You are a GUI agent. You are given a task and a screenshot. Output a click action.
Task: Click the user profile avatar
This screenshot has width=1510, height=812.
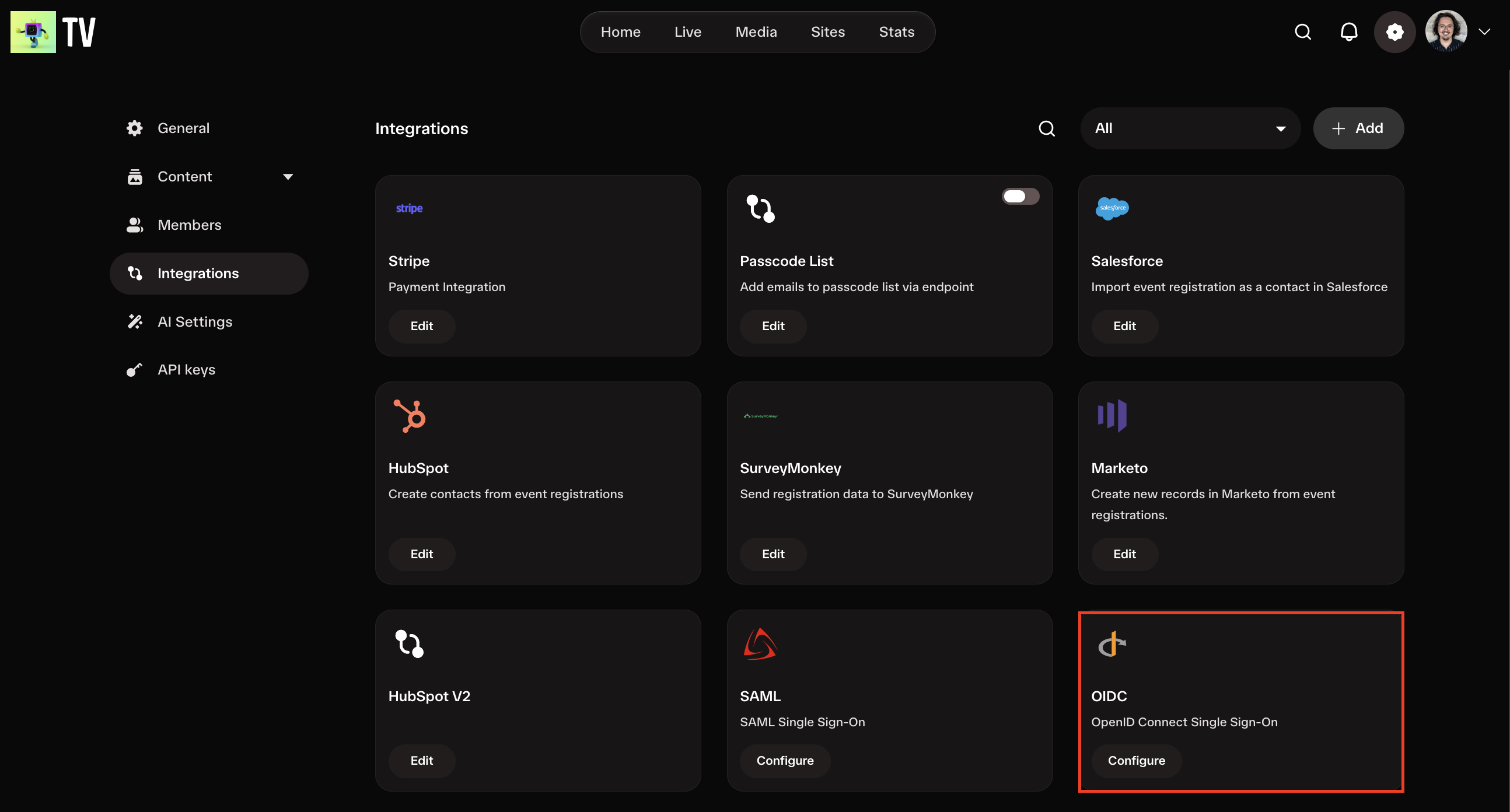pos(1446,32)
